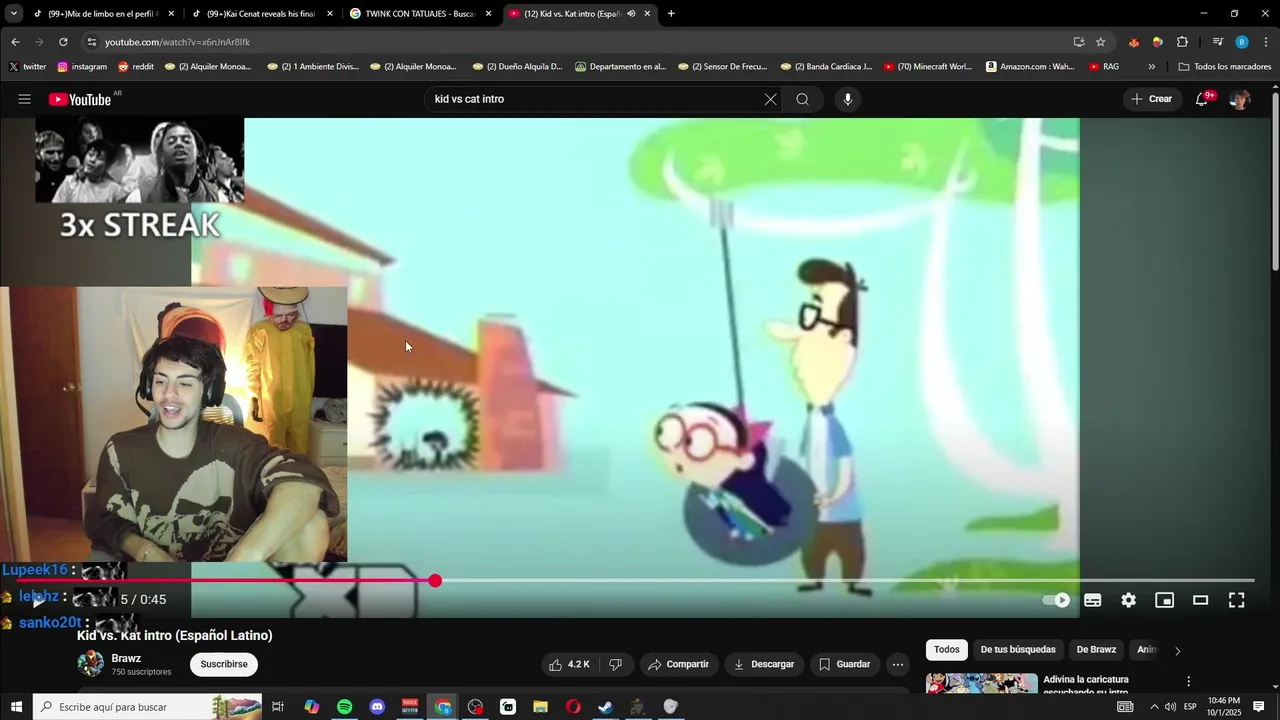1280x720 pixels.
Task: Open the Brawz channel name link
Action: tap(126, 658)
